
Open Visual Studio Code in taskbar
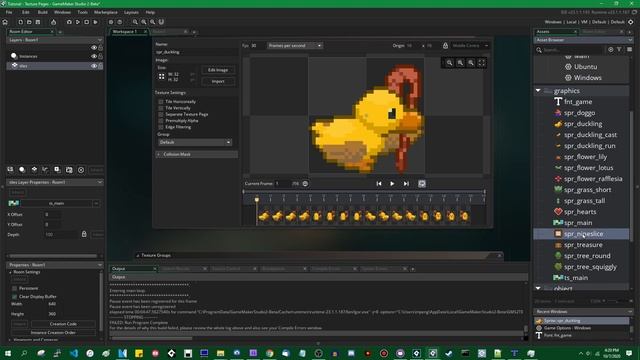click(x=74, y=353)
